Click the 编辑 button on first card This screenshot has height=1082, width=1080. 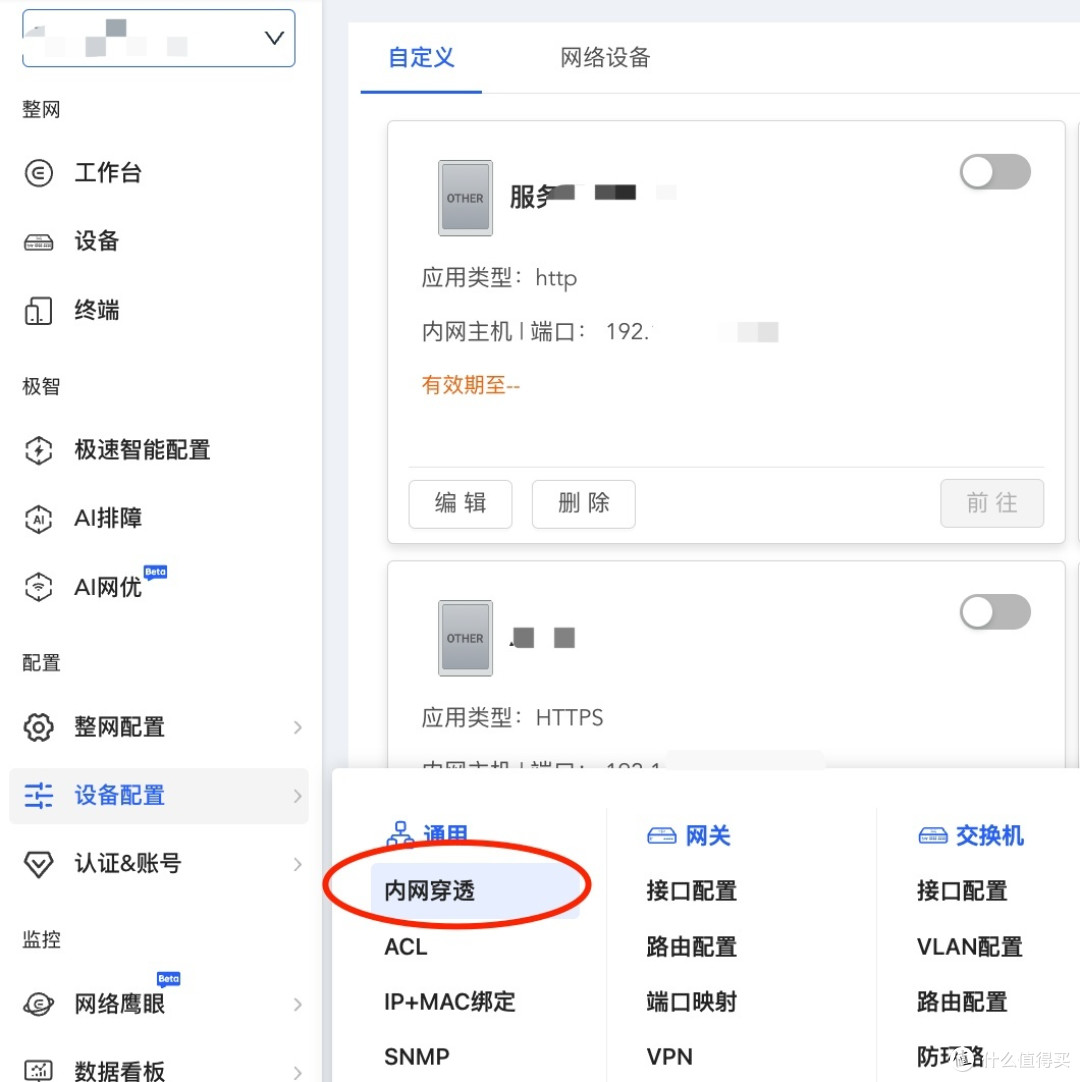point(460,504)
